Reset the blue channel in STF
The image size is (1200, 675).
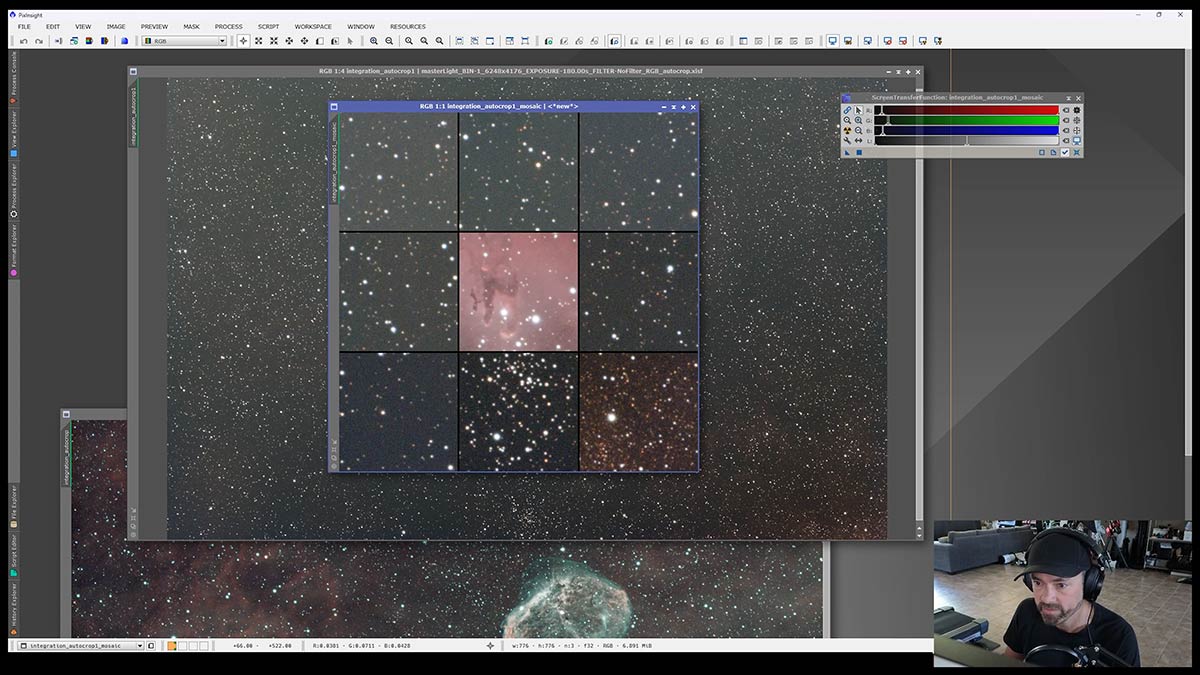point(1066,130)
